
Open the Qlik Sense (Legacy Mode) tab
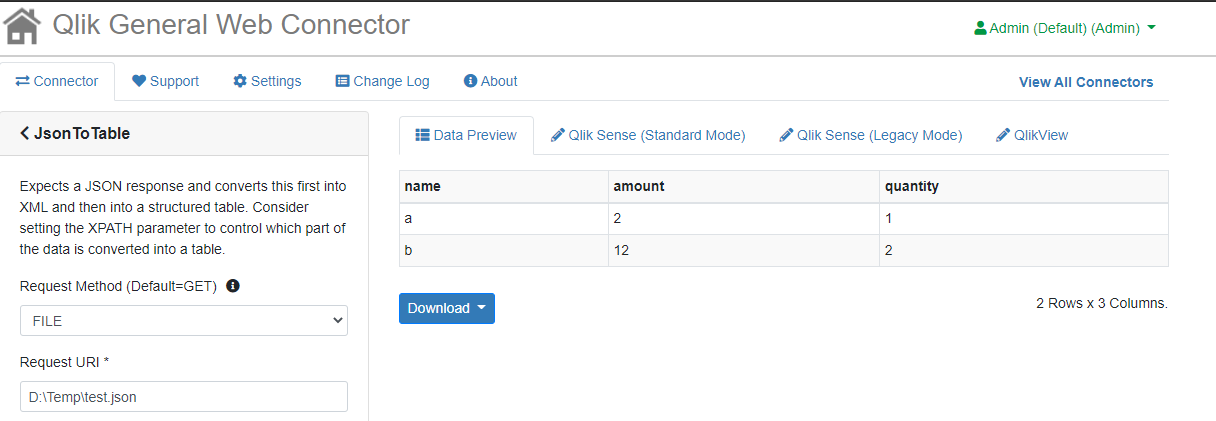pyautogui.click(x=870, y=135)
